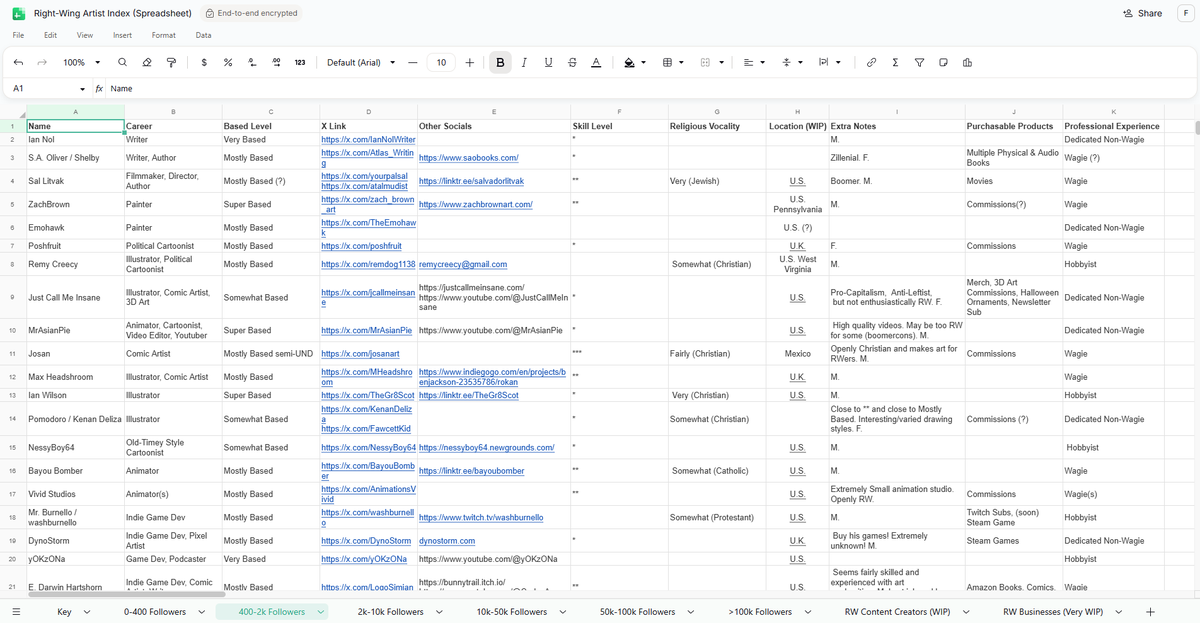
Task: Click the text color A swatch
Action: tap(596, 62)
